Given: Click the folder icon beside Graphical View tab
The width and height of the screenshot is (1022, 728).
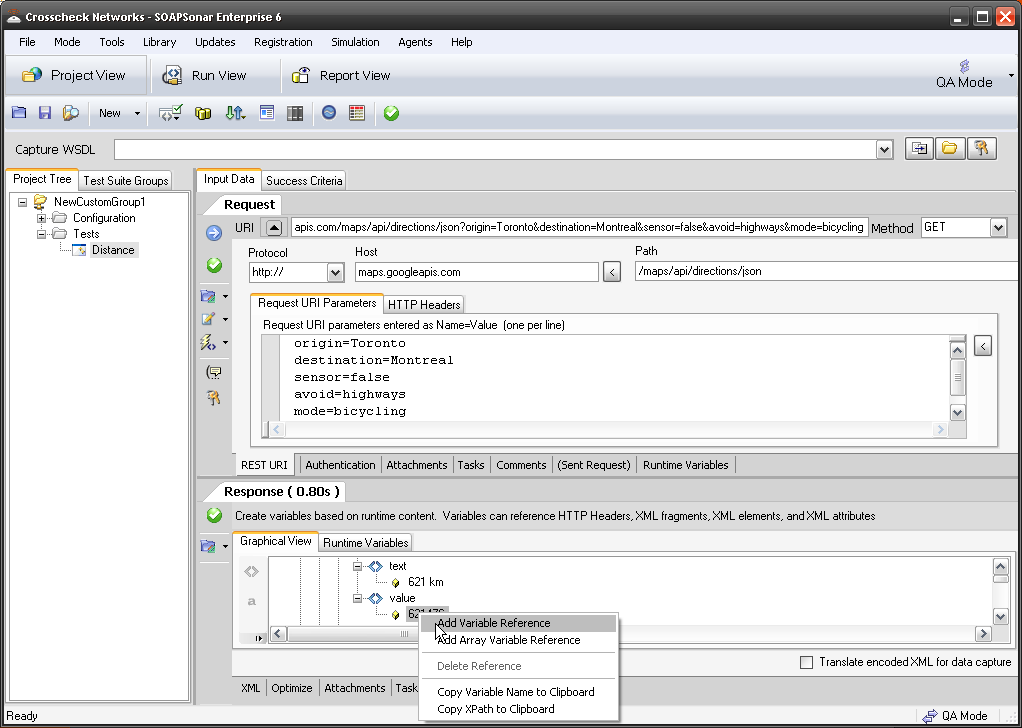Looking at the screenshot, I should coord(208,546).
